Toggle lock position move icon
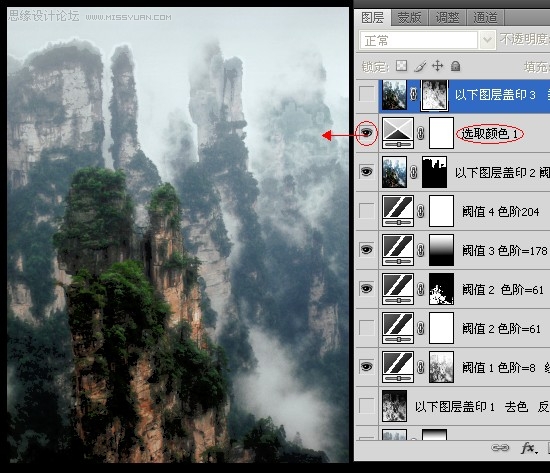 pos(437,66)
